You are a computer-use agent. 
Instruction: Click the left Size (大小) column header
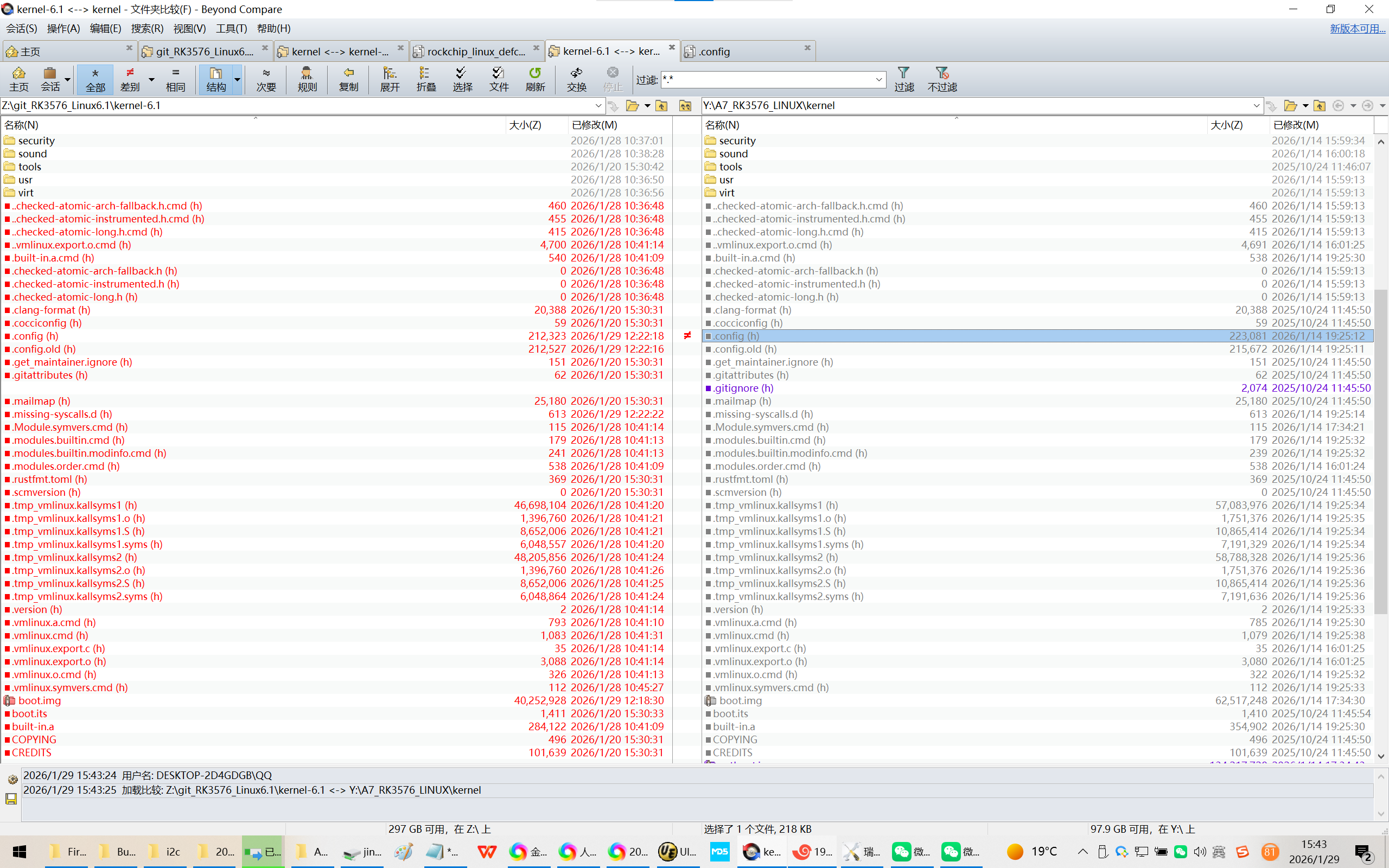click(x=525, y=125)
